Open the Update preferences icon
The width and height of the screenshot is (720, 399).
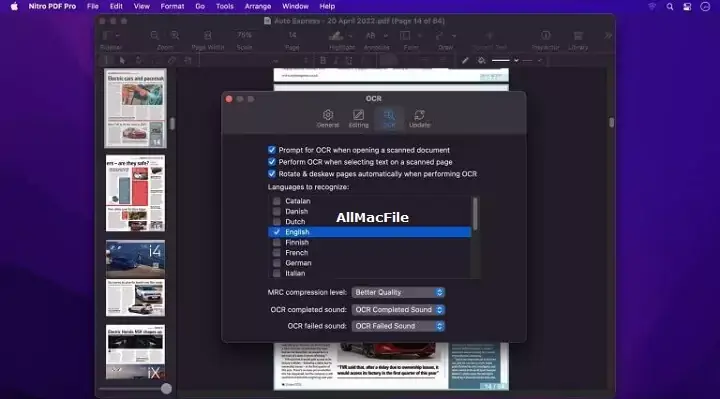pyautogui.click(x=419, y=115)
